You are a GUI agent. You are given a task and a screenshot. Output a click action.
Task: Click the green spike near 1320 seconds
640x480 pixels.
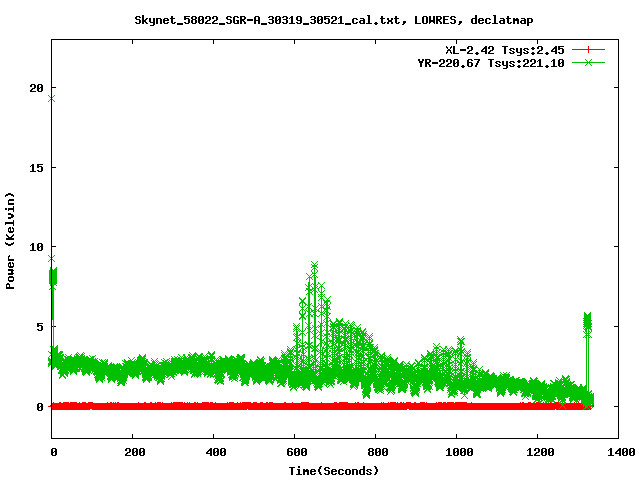[587, 324]
